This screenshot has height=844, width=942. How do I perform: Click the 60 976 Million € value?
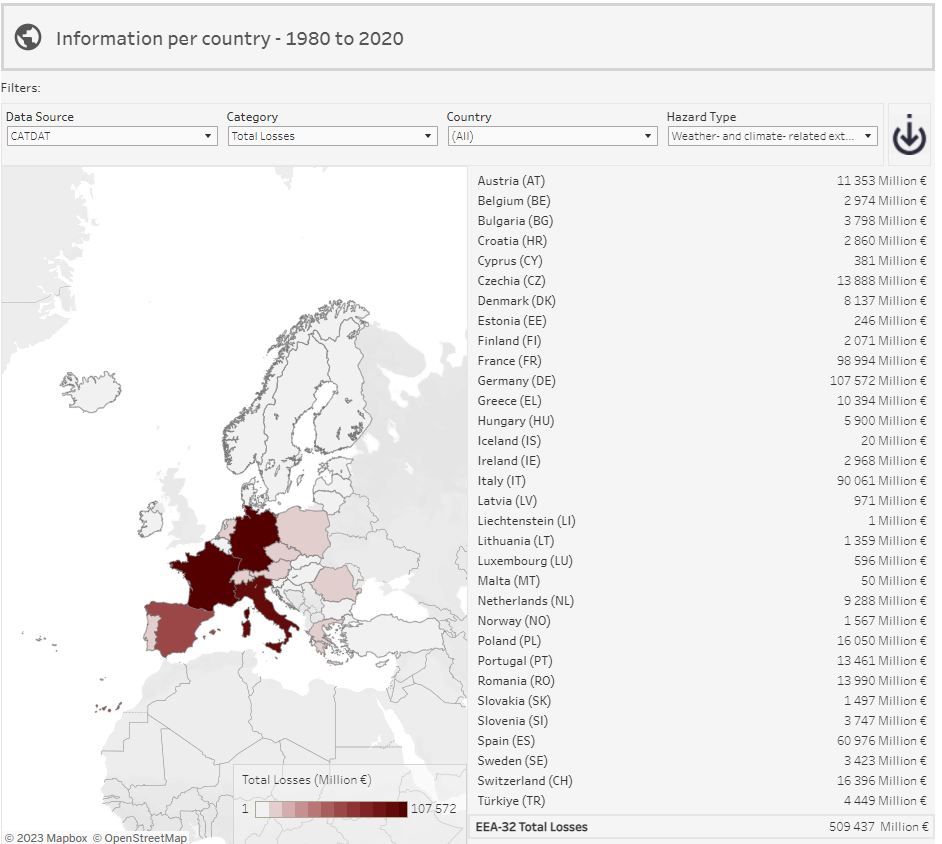click(881, 741)
